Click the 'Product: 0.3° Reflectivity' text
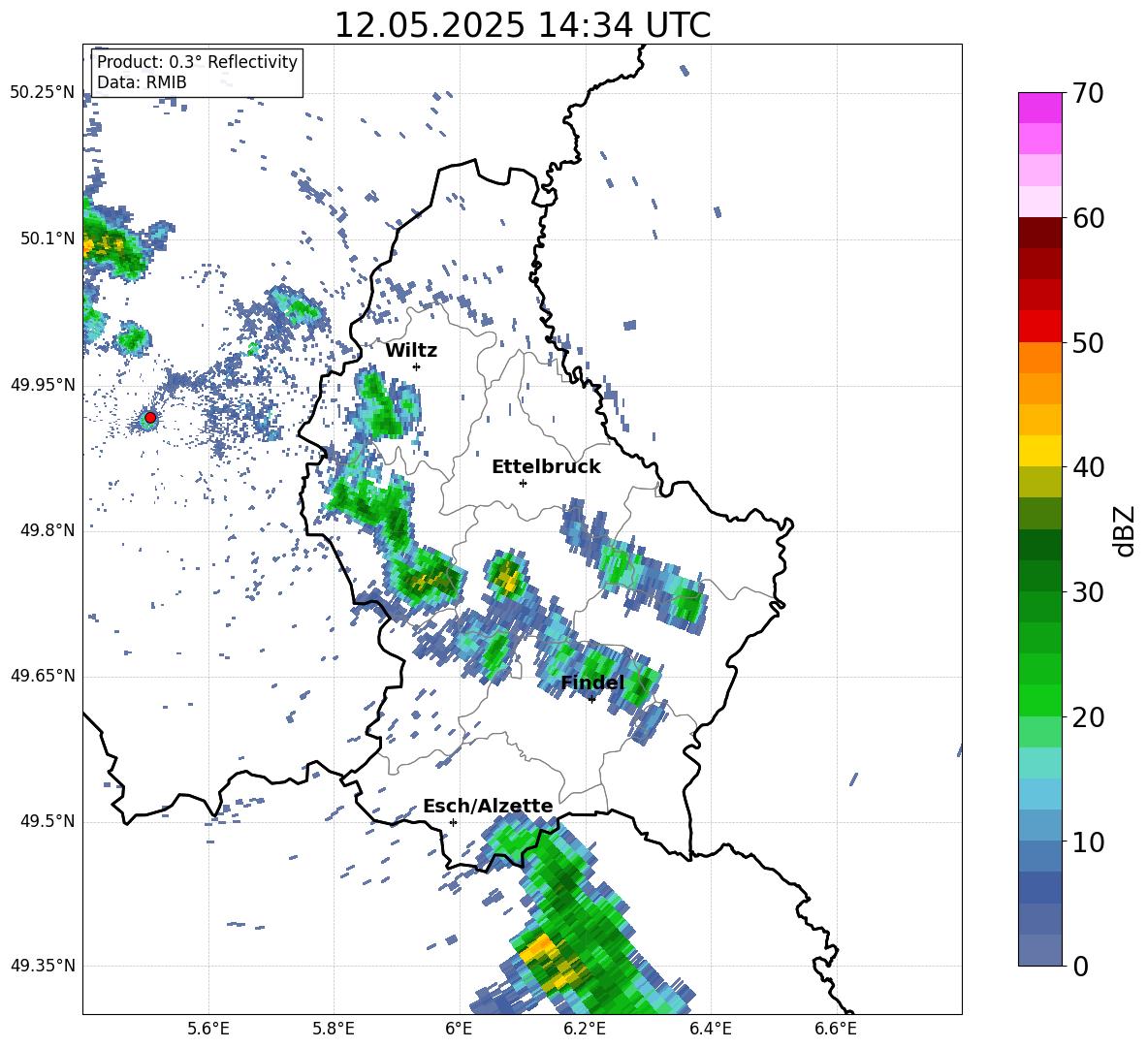1148x1048 pixels. pos(197,61)
